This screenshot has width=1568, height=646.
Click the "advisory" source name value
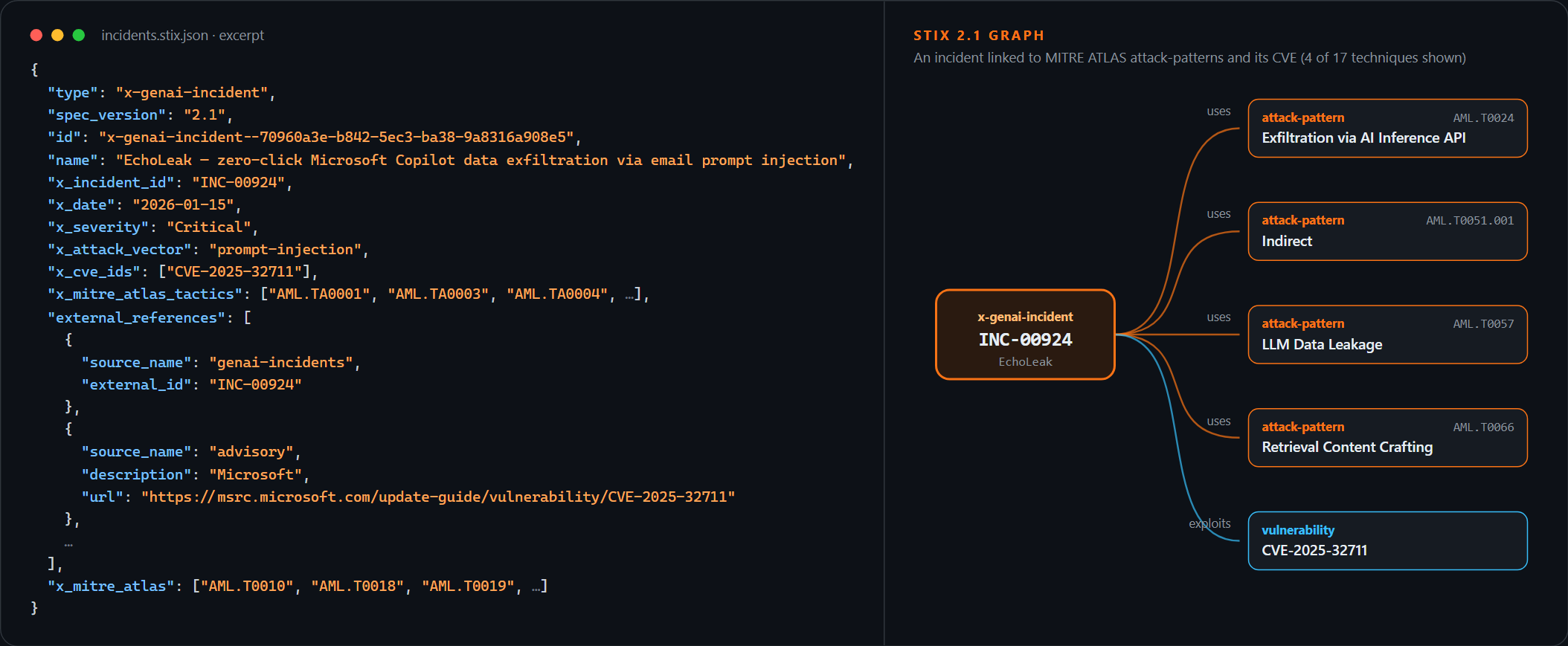(251, 451)
